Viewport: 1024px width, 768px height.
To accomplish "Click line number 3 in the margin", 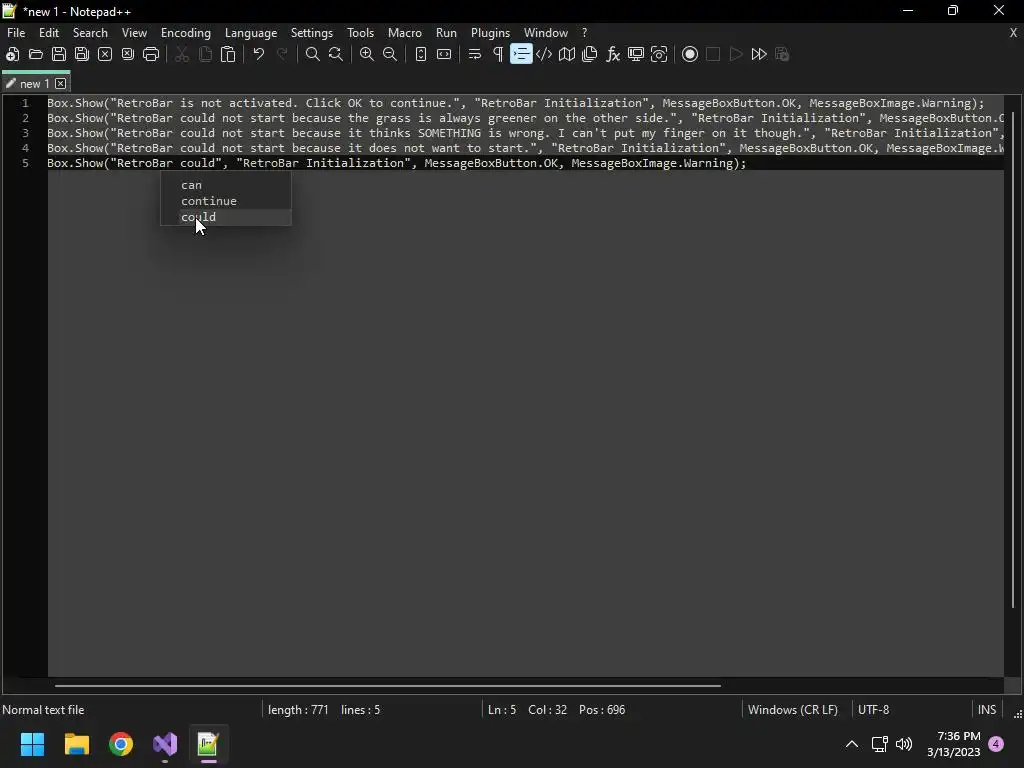I will tap(25, 133).
